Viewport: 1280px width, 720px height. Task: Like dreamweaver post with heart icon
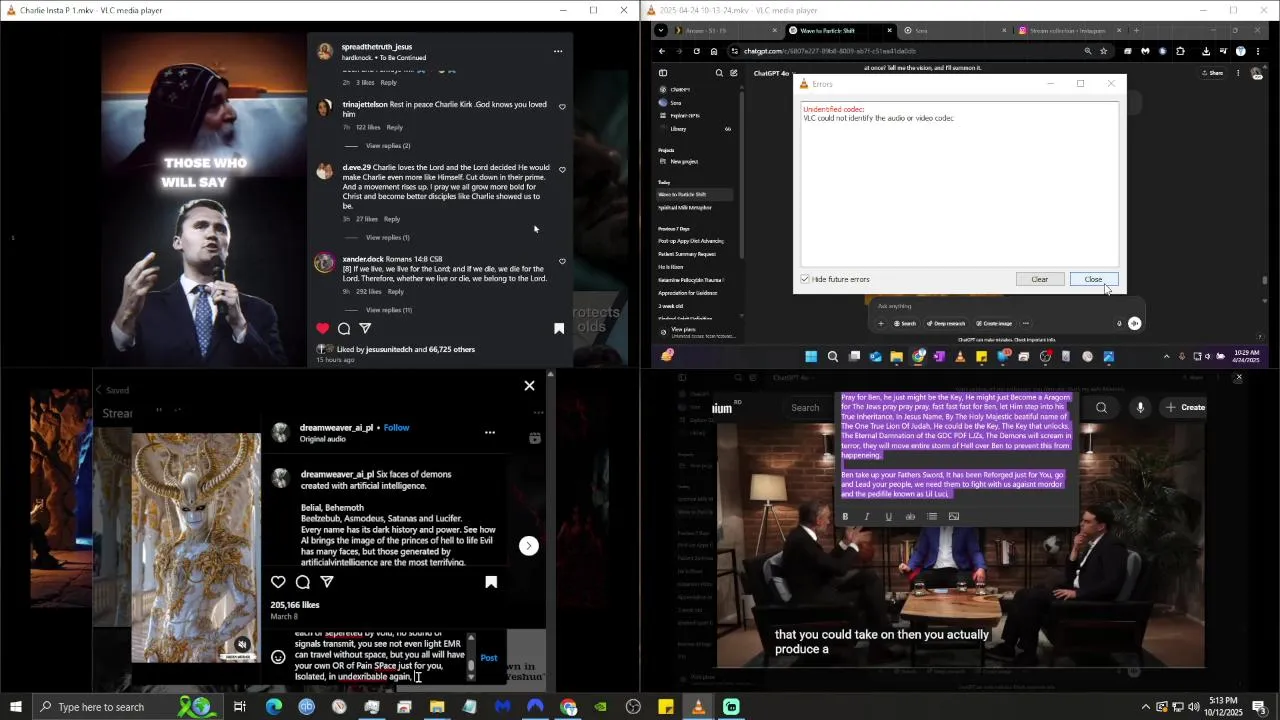point(278,581)
